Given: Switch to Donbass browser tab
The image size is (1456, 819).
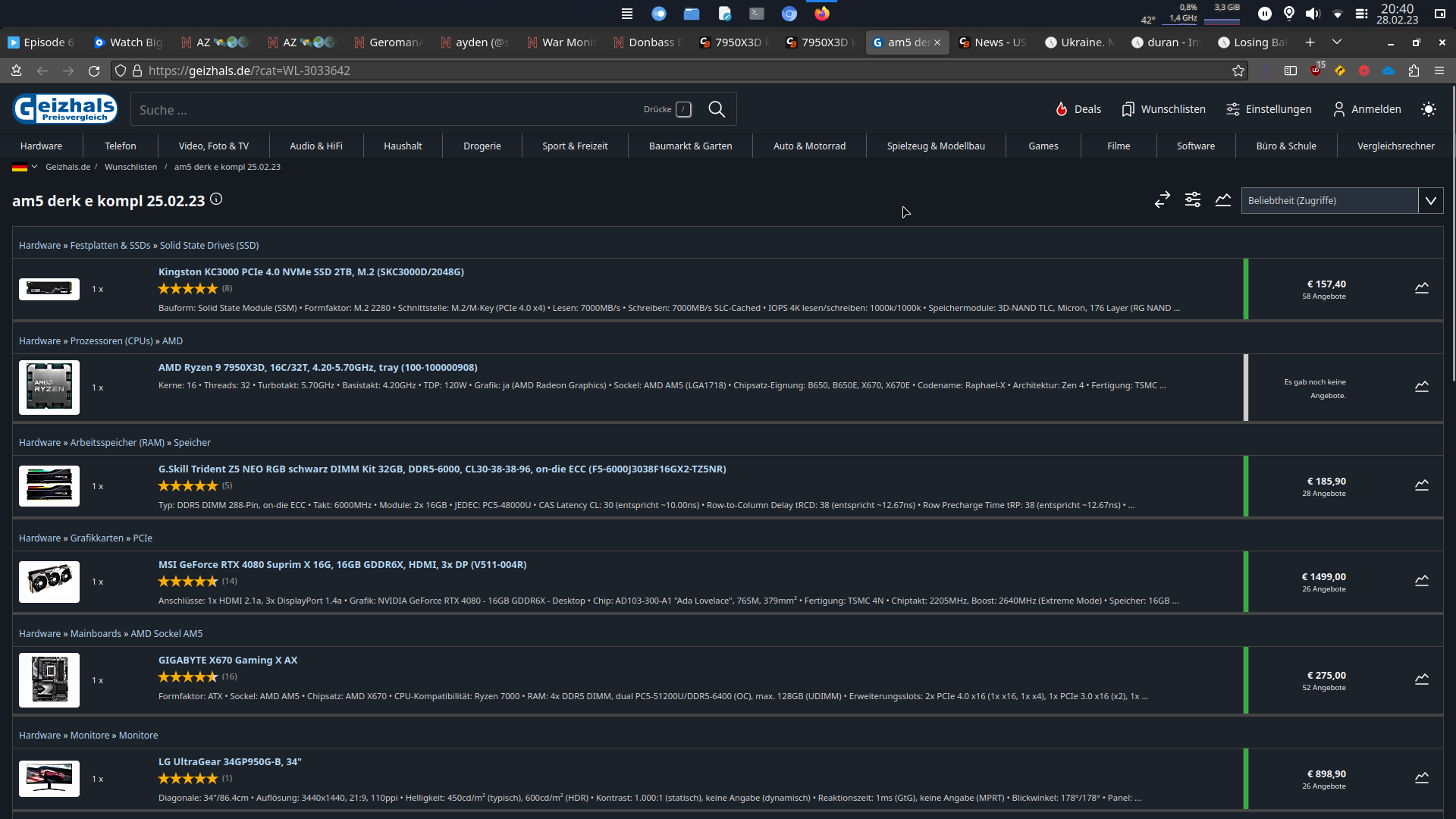Looking at the screenshot, I should pyautogui.click(x=648, y=42).
